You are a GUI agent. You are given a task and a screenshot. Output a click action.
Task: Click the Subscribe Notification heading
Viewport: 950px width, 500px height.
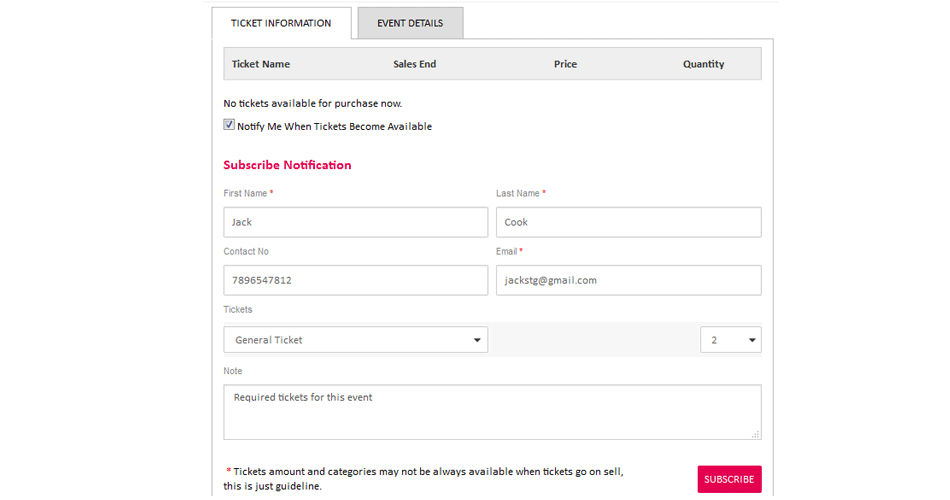(287, 165)
